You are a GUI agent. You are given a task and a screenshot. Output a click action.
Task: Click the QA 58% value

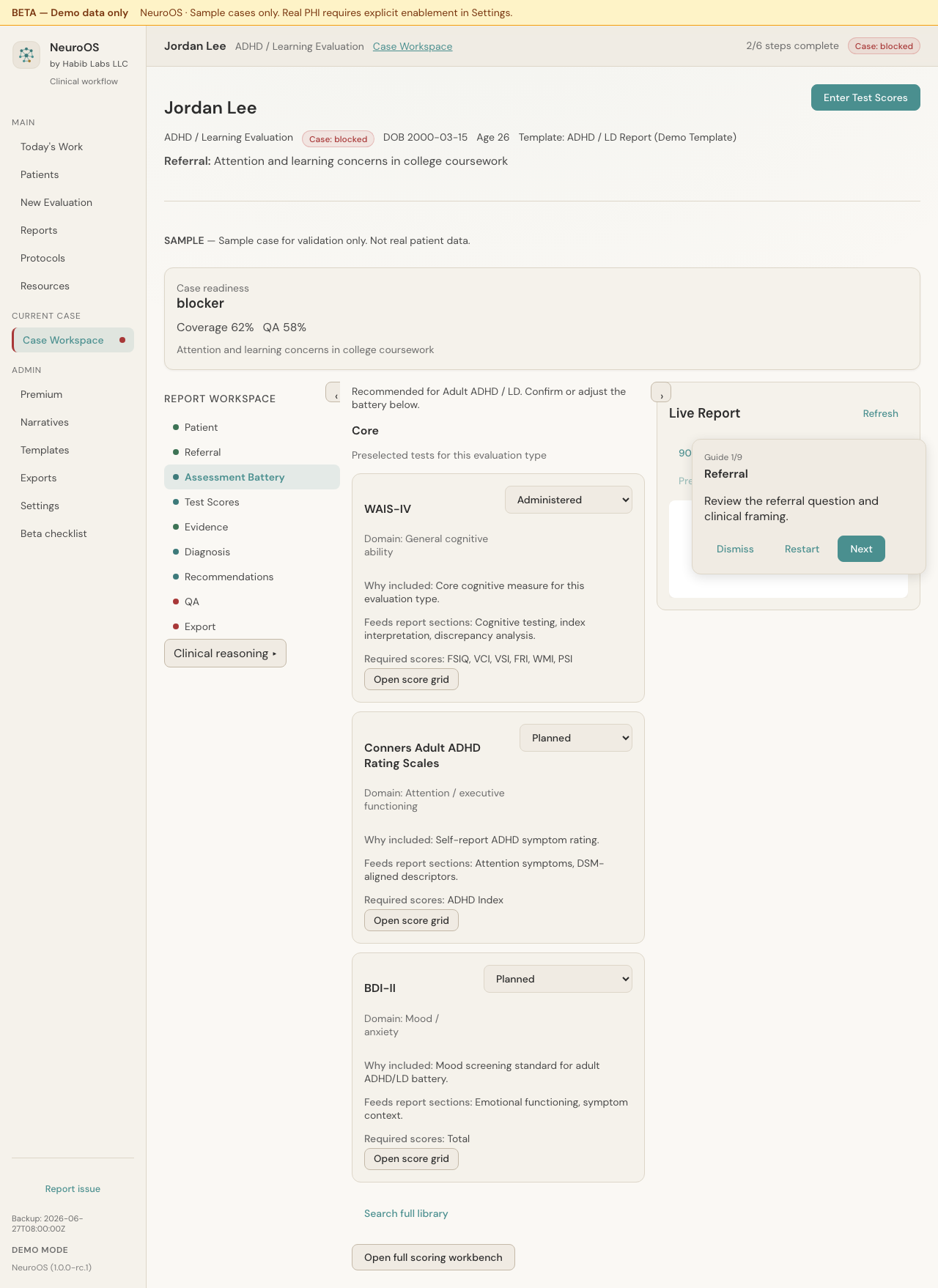click(284, 327)
